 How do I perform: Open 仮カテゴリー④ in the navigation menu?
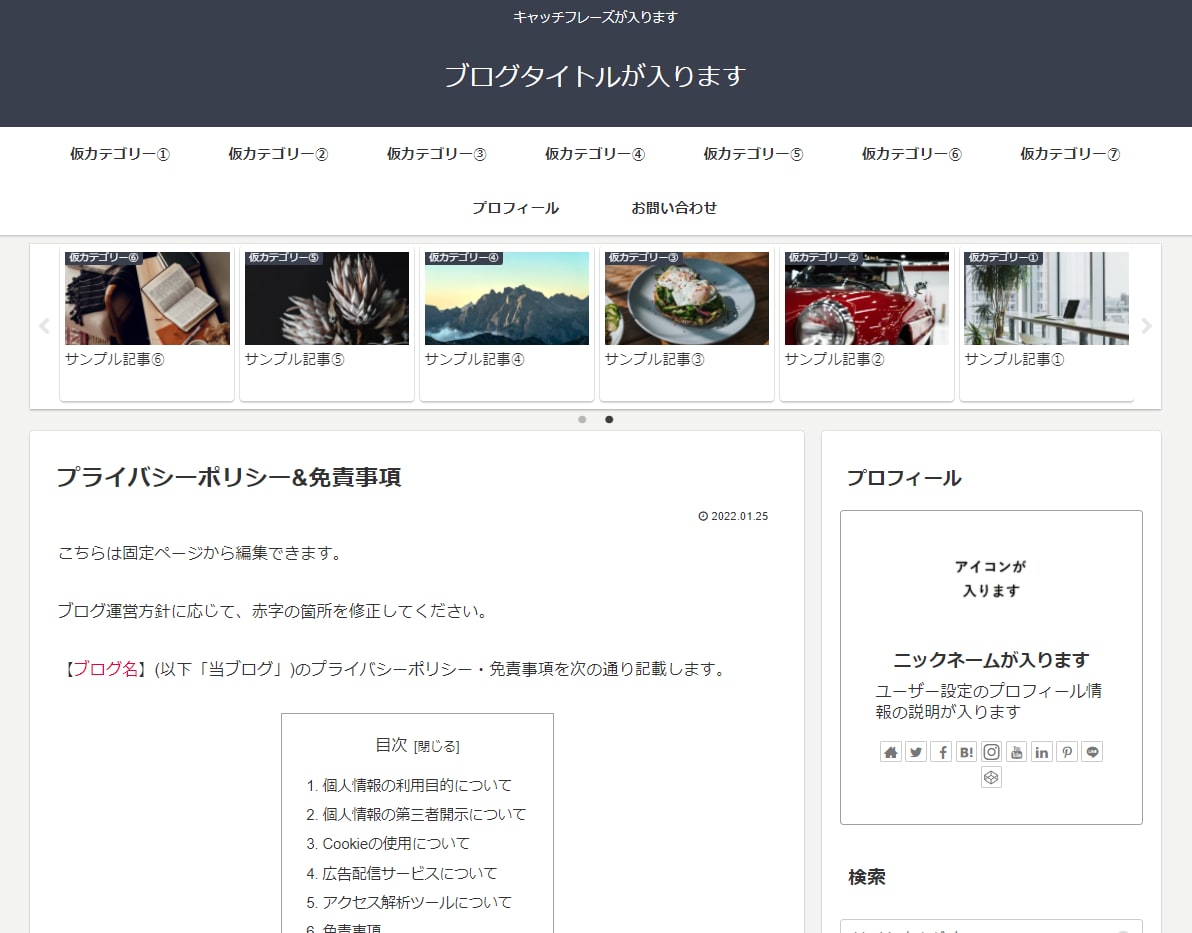[595, 154]
